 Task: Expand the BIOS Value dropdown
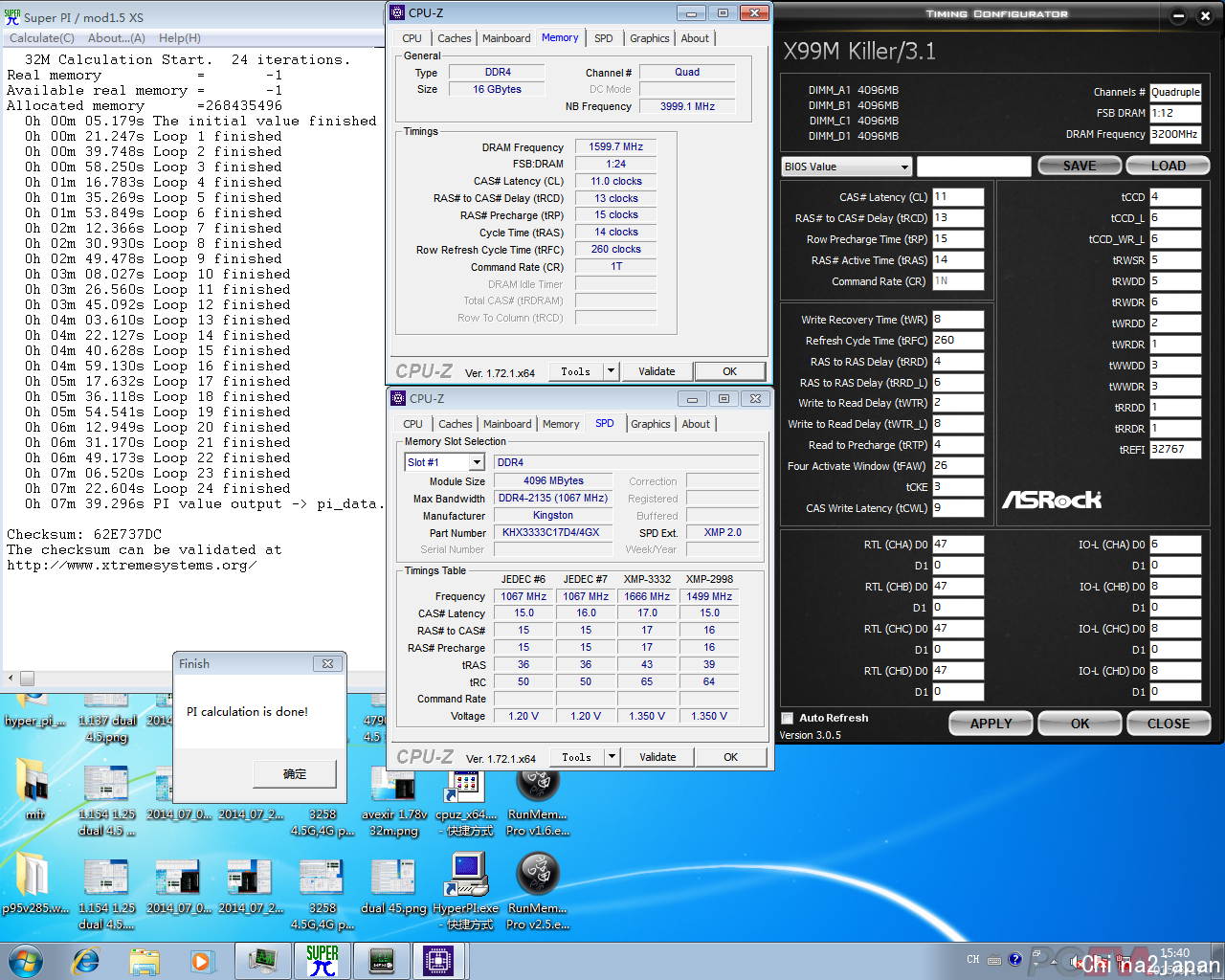pyautogui.click(x=903, y=167)
